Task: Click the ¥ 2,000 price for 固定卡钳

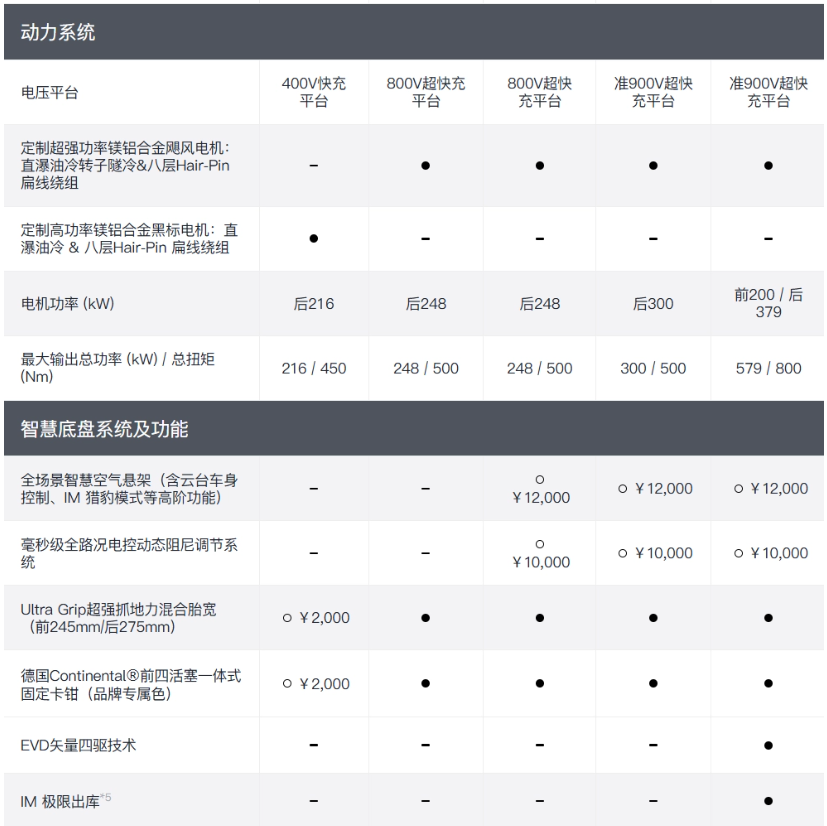Action: pyautogui.click(x=322, y=684)
